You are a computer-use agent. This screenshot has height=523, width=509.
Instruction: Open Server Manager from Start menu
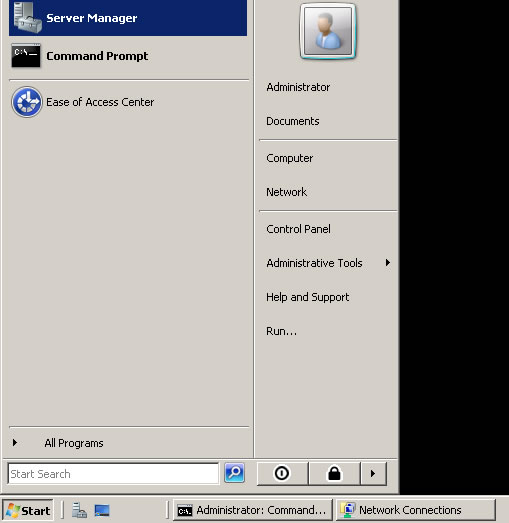pos(128,18)
